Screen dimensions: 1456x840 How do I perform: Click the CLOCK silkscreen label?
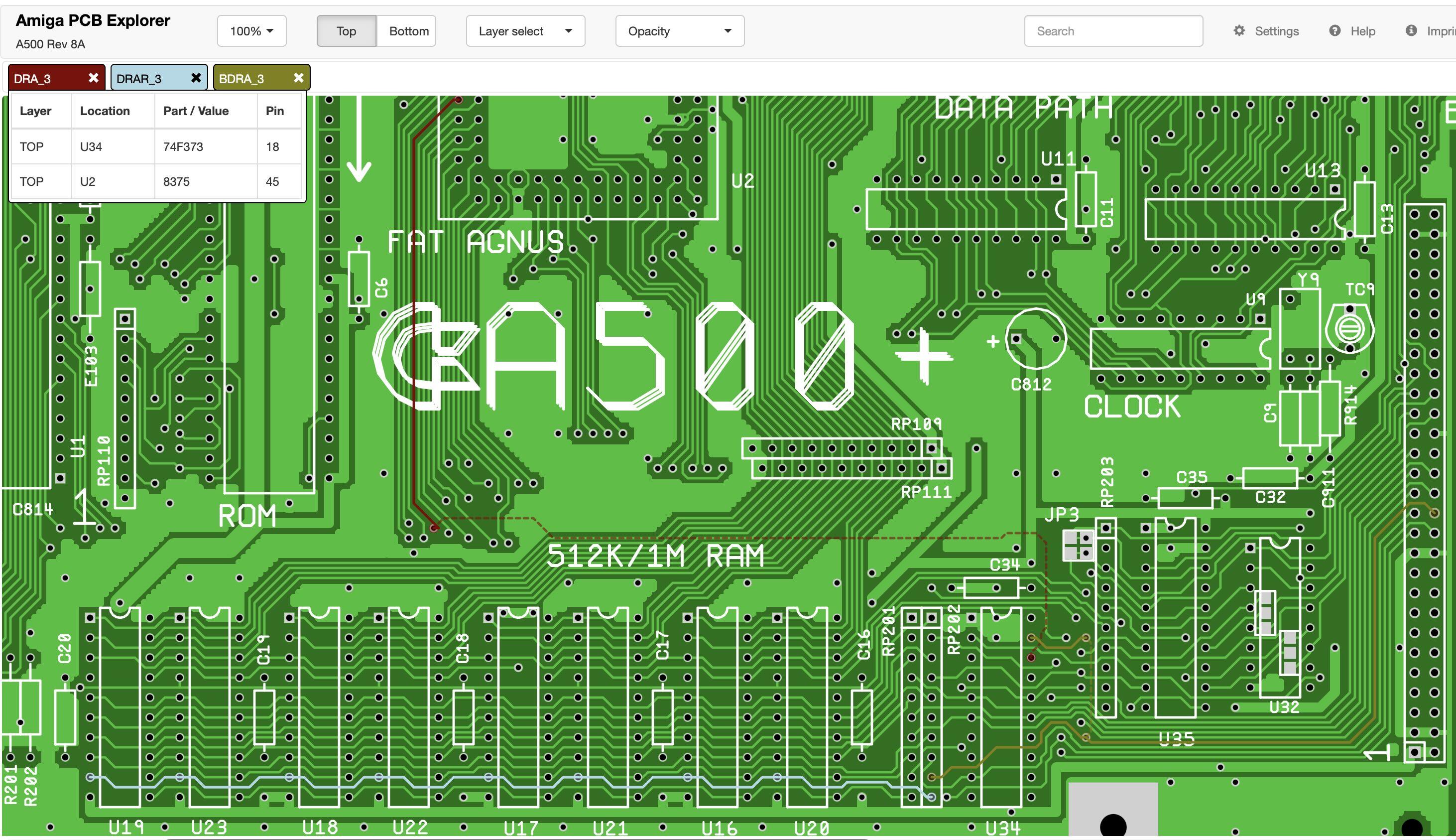1132,407
